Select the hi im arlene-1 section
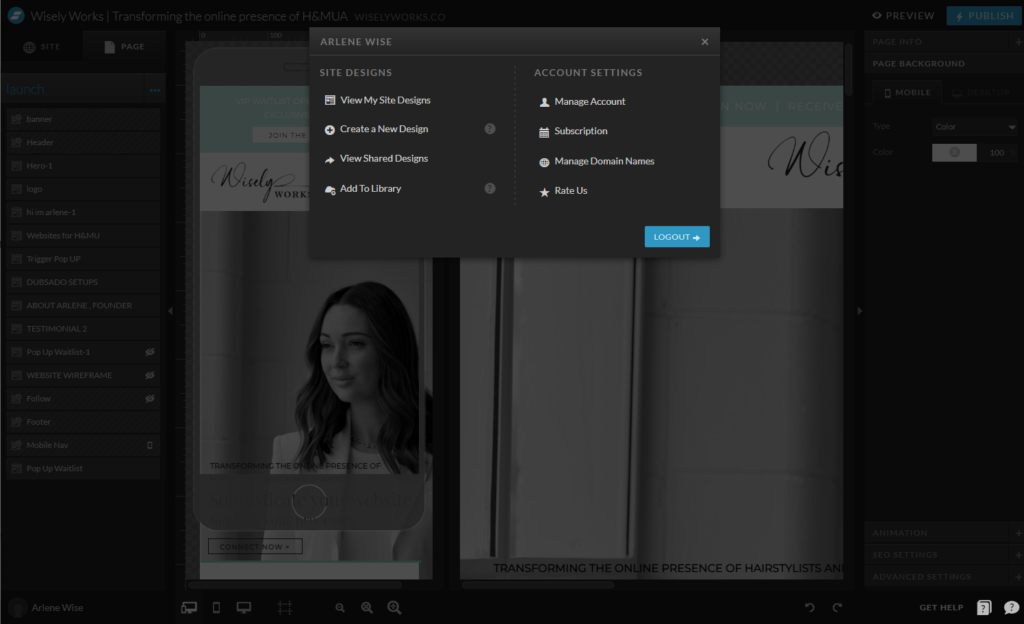This screenshot has width=1024, height=624. (x=83, y=212)
